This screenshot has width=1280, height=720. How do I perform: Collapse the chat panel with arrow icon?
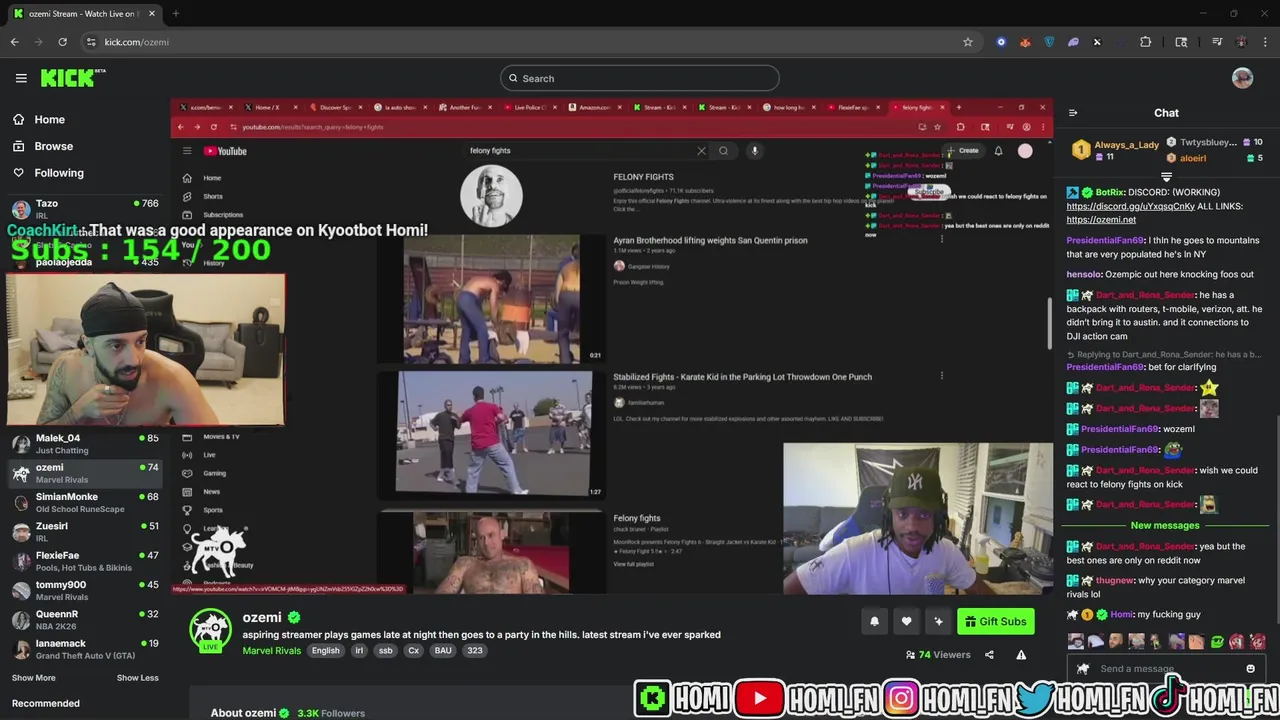[1073, 113]
